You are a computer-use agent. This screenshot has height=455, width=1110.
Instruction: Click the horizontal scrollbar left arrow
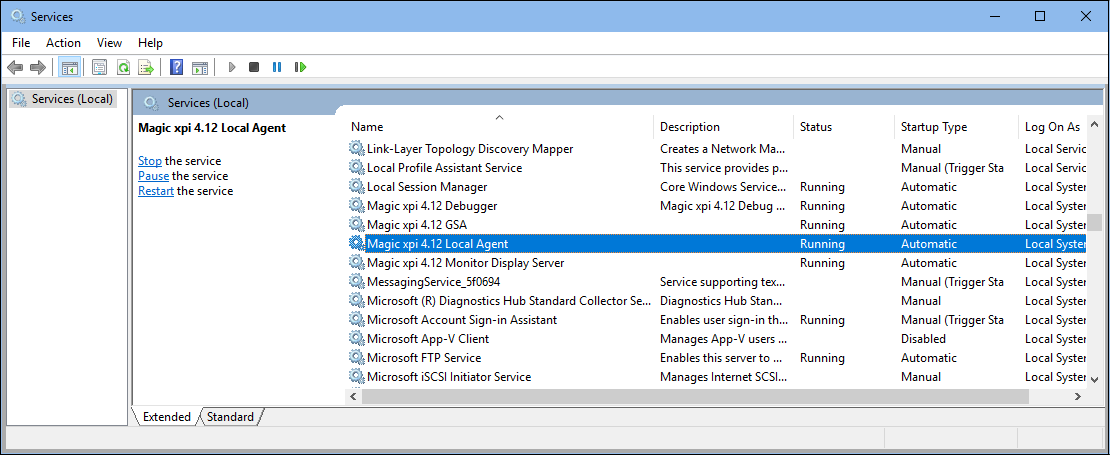coord(353,397)
